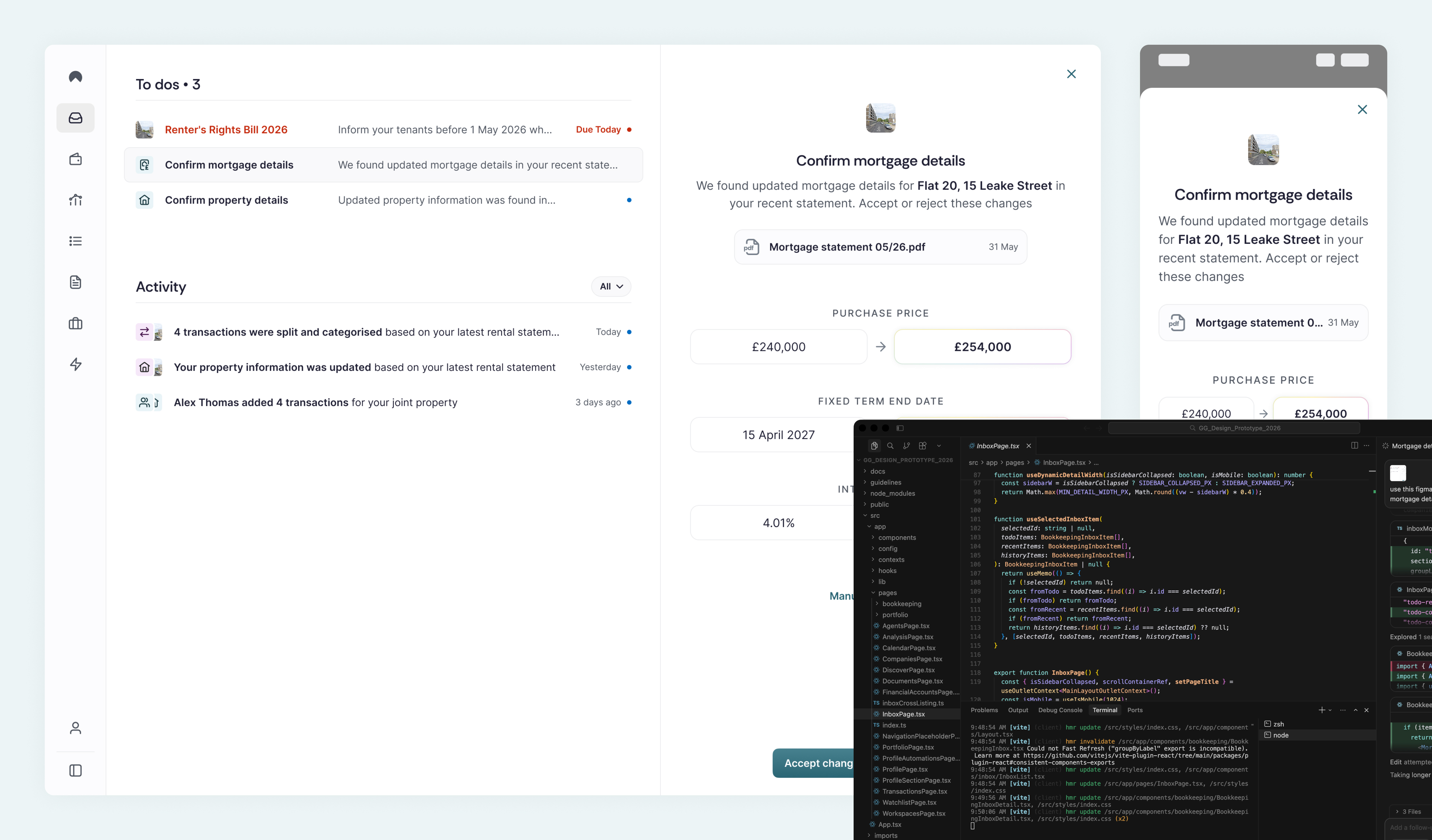1432x840 pixels.
Task: Open Mortgage statement in mobile preview
Action: tap(1263, 323)
